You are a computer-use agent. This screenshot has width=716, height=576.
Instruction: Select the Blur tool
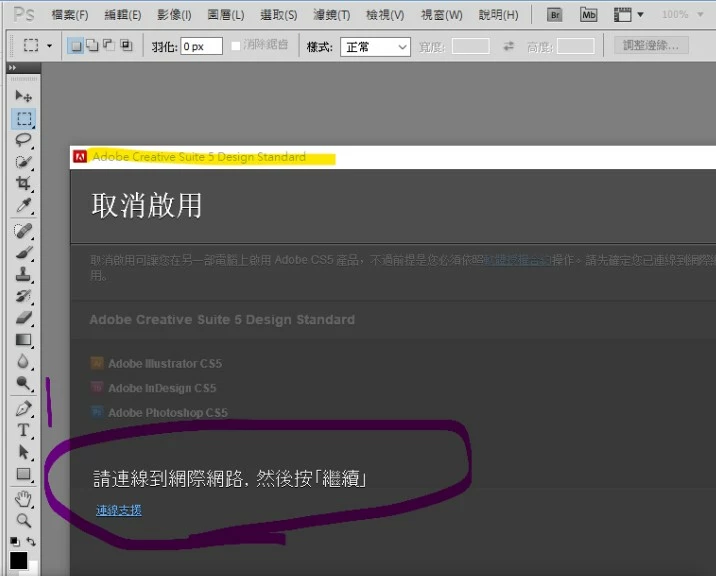pyautogui.click(x=23, y=361)
